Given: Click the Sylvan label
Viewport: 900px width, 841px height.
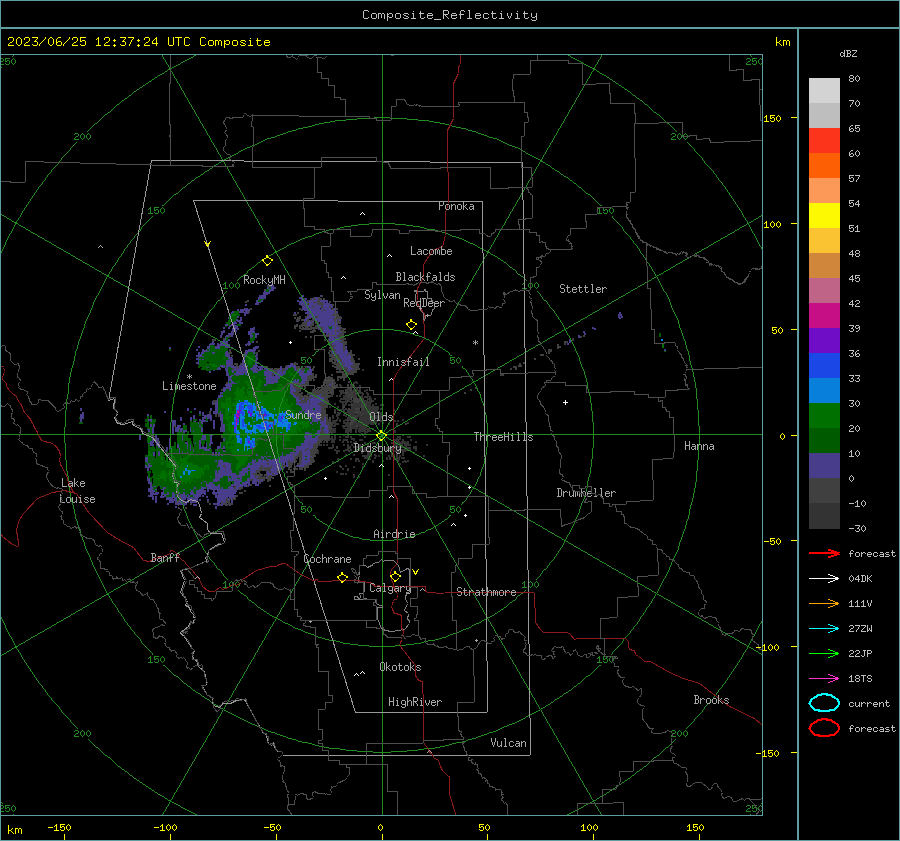Looking at the screenshot, I should click(382, 295).
